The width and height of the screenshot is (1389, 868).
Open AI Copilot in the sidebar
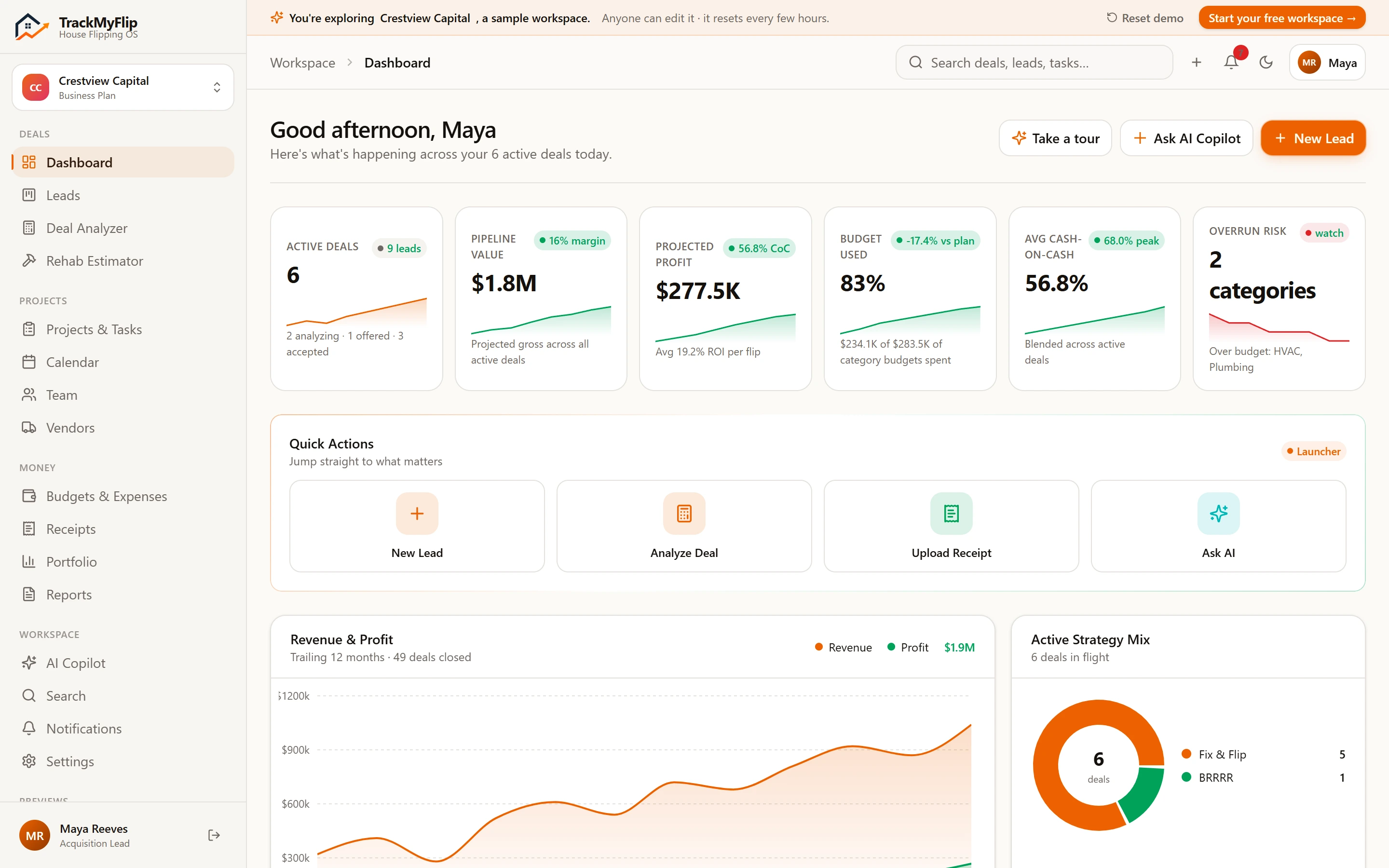click(123, 663)
